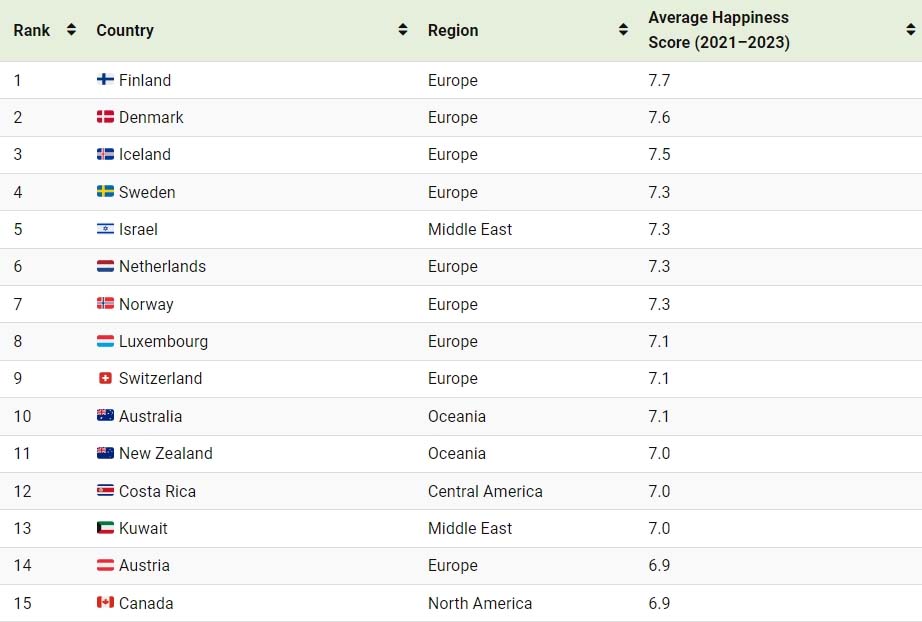Click the Netherlands country name

162,266
